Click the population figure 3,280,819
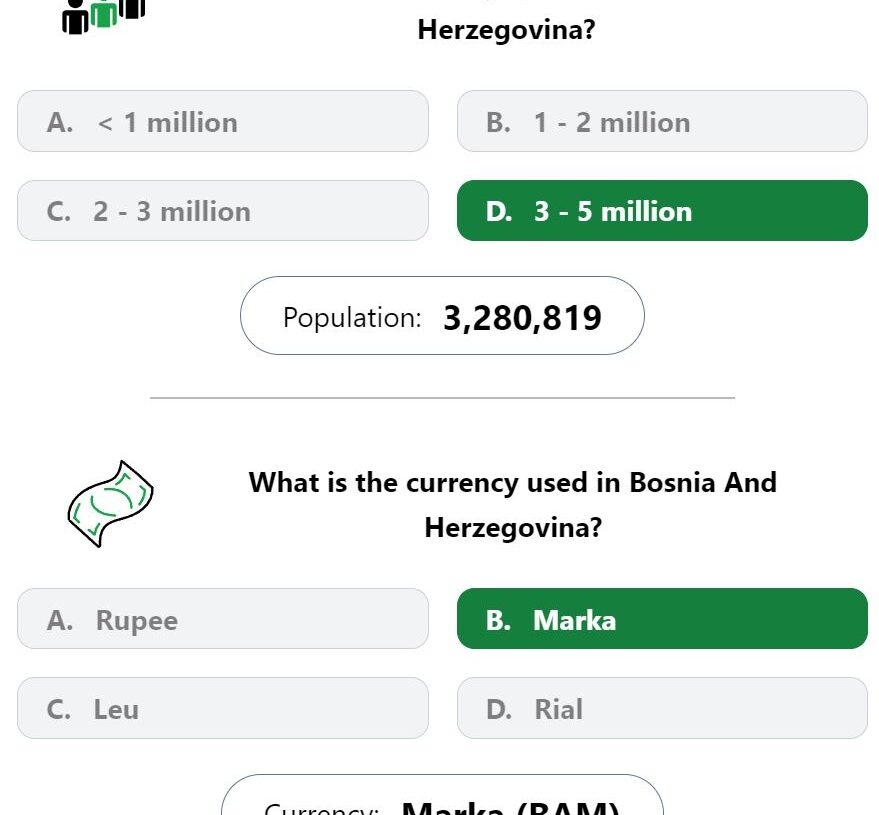The width and height of the screenshot is (879, 815). [x=522, y=318]
